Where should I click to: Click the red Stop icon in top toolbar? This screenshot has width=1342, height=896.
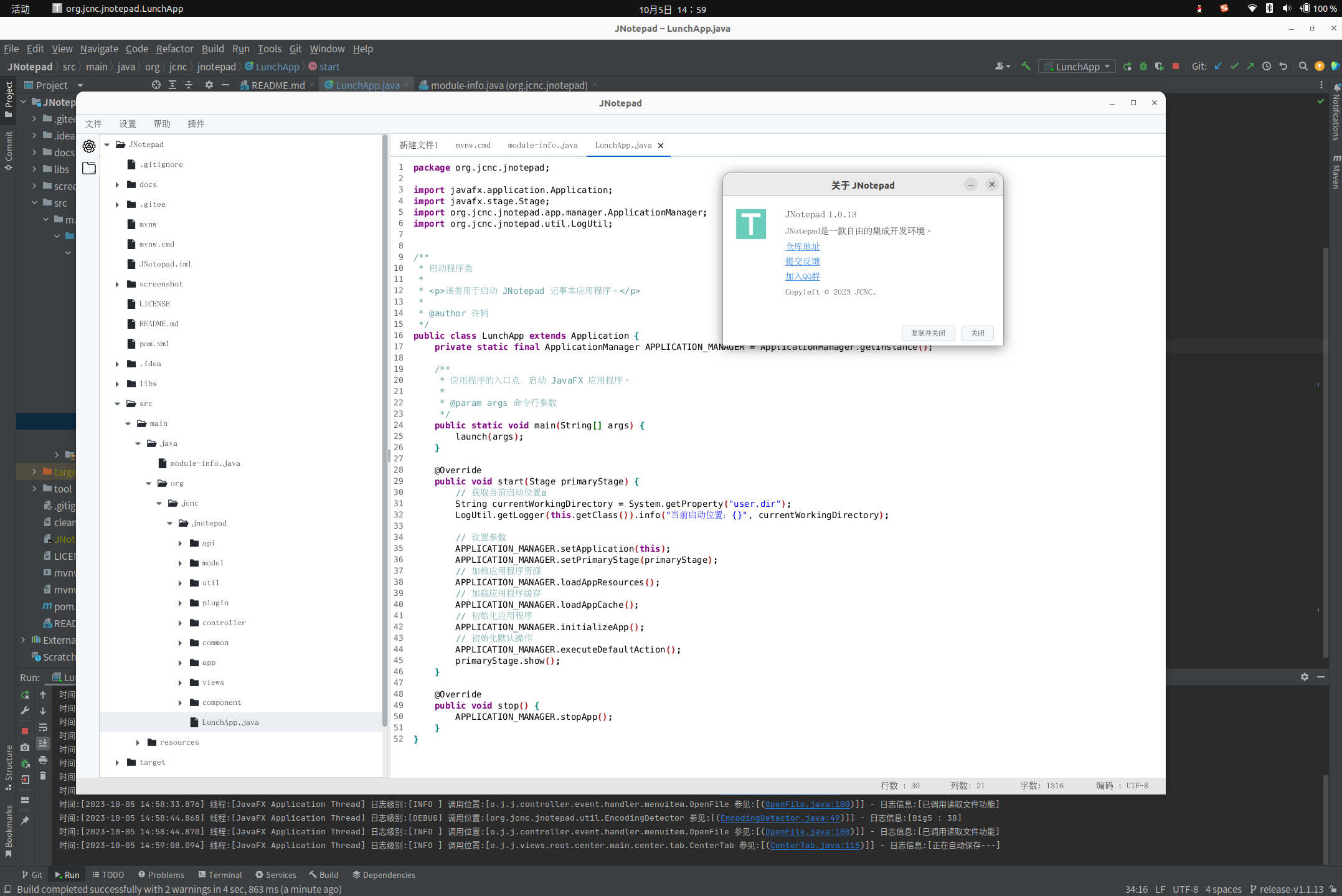tap(1176, 67)
